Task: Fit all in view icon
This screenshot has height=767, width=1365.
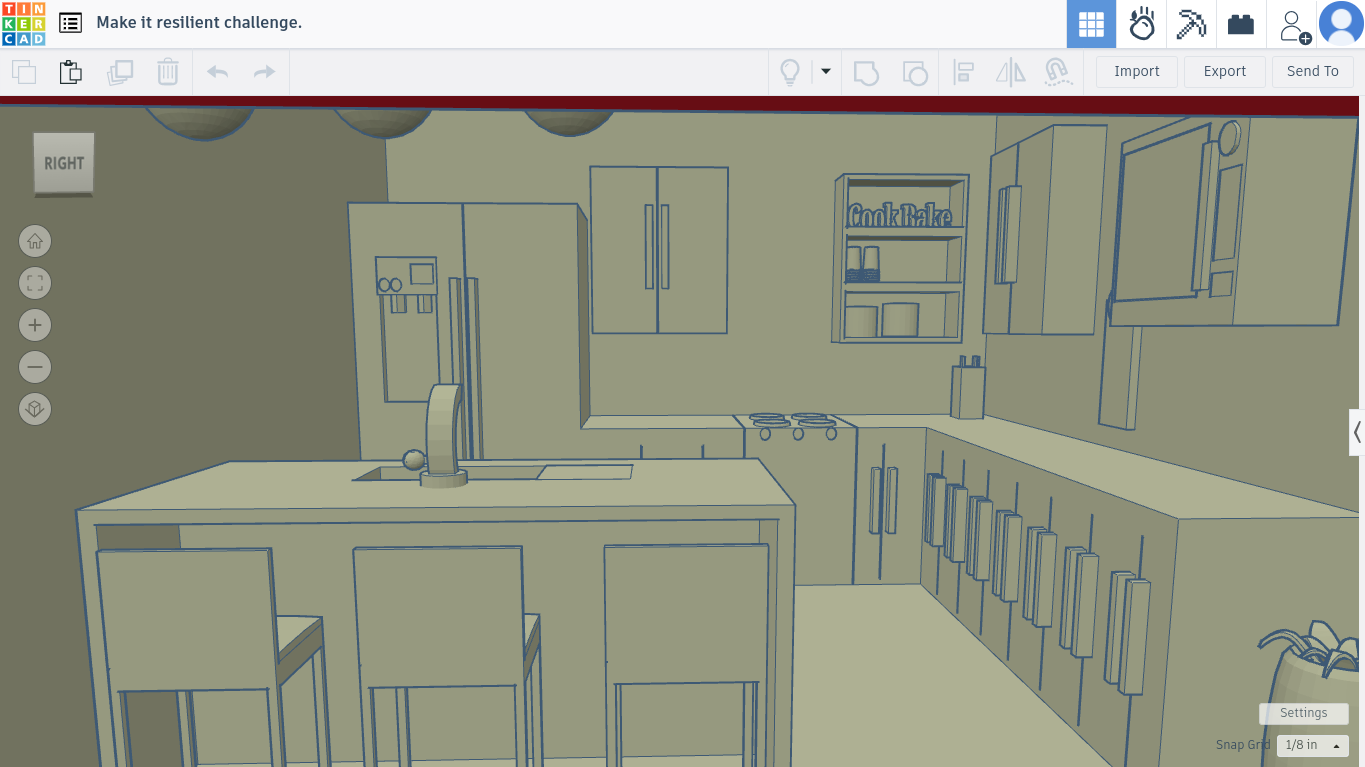Action: (35, 283)
